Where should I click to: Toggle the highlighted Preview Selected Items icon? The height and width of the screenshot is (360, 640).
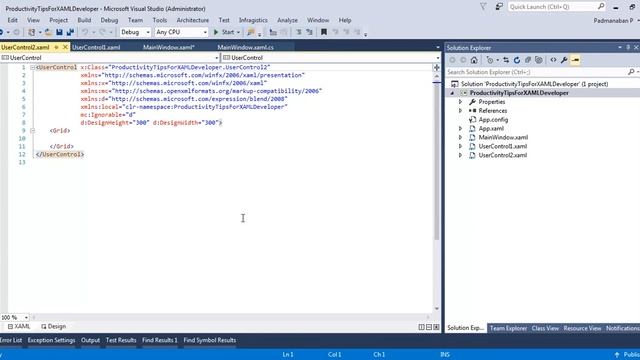click(x=575, y=60)
